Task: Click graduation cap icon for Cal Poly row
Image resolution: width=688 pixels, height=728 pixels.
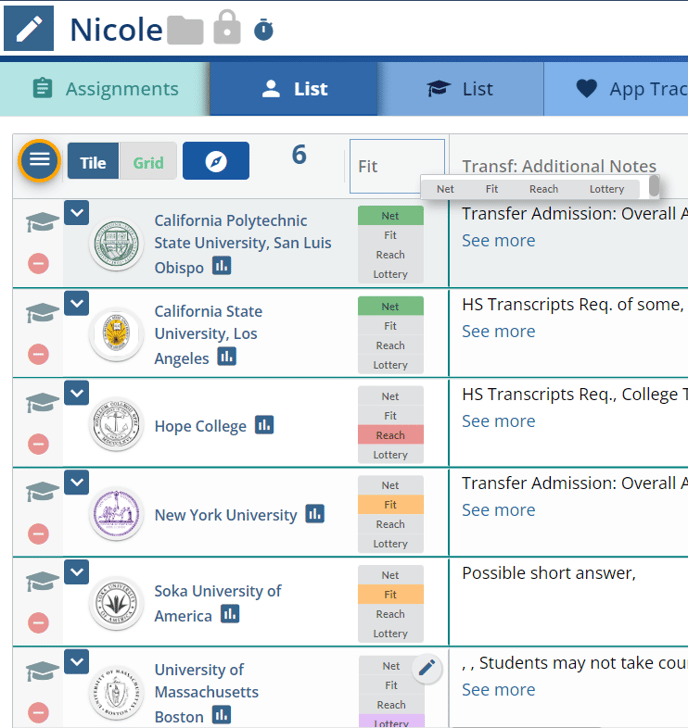Action: pyautogui.click(x=42, y=222)
